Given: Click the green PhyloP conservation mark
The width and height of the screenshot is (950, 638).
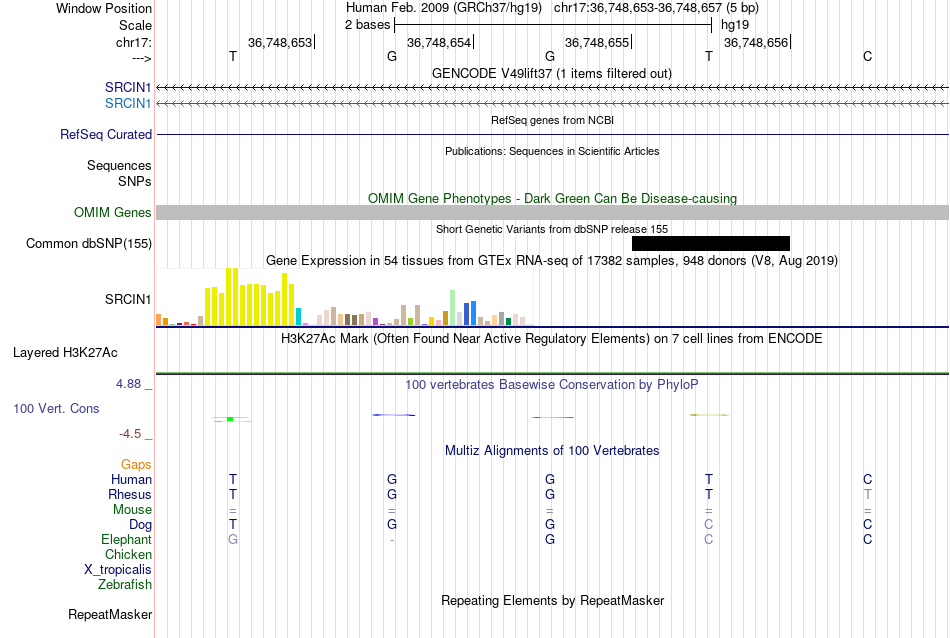Looking at the screenshot, I should tap(230, 419).
